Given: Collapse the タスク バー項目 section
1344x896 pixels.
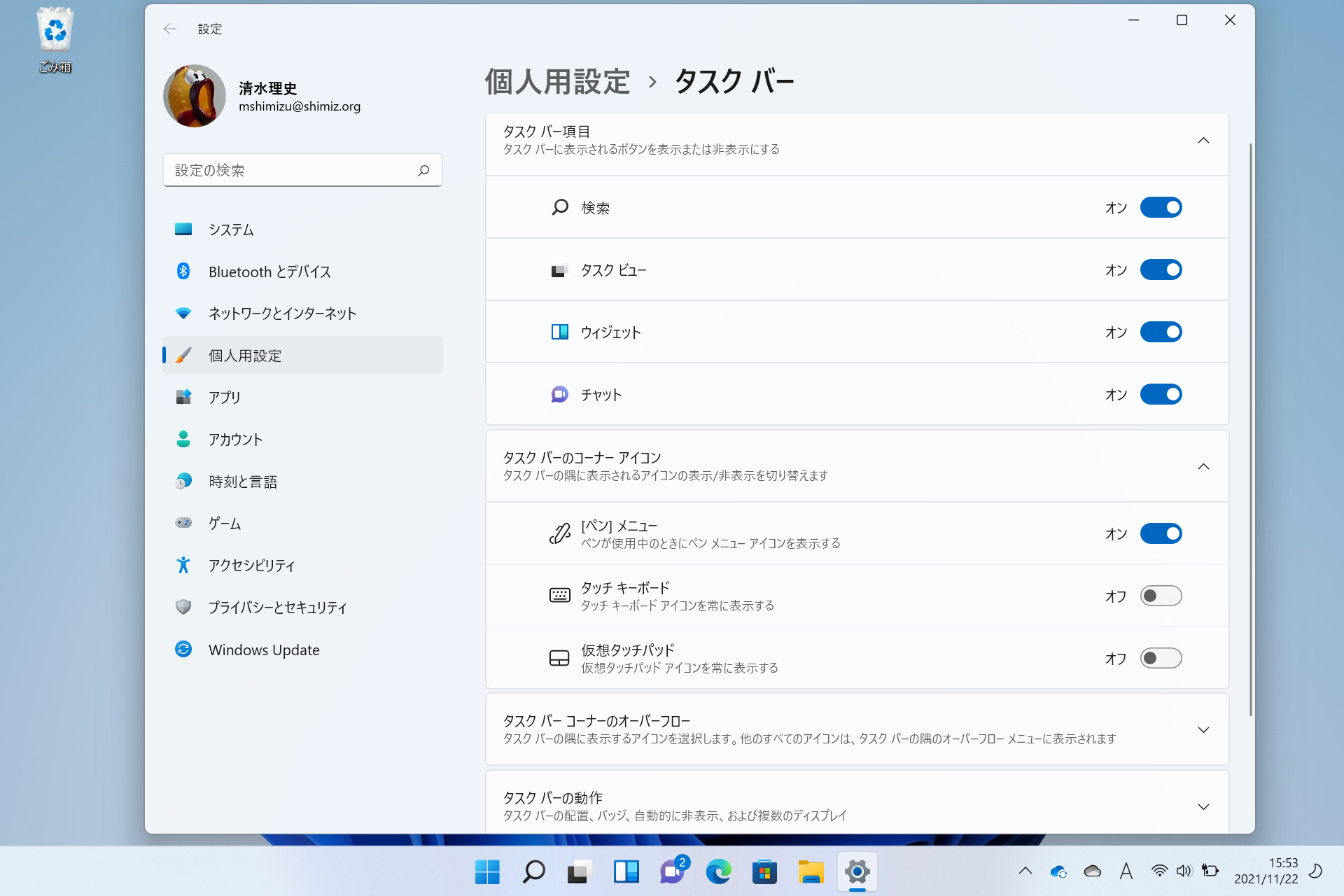Looking at the screenshot, I should coord(1204,140).
